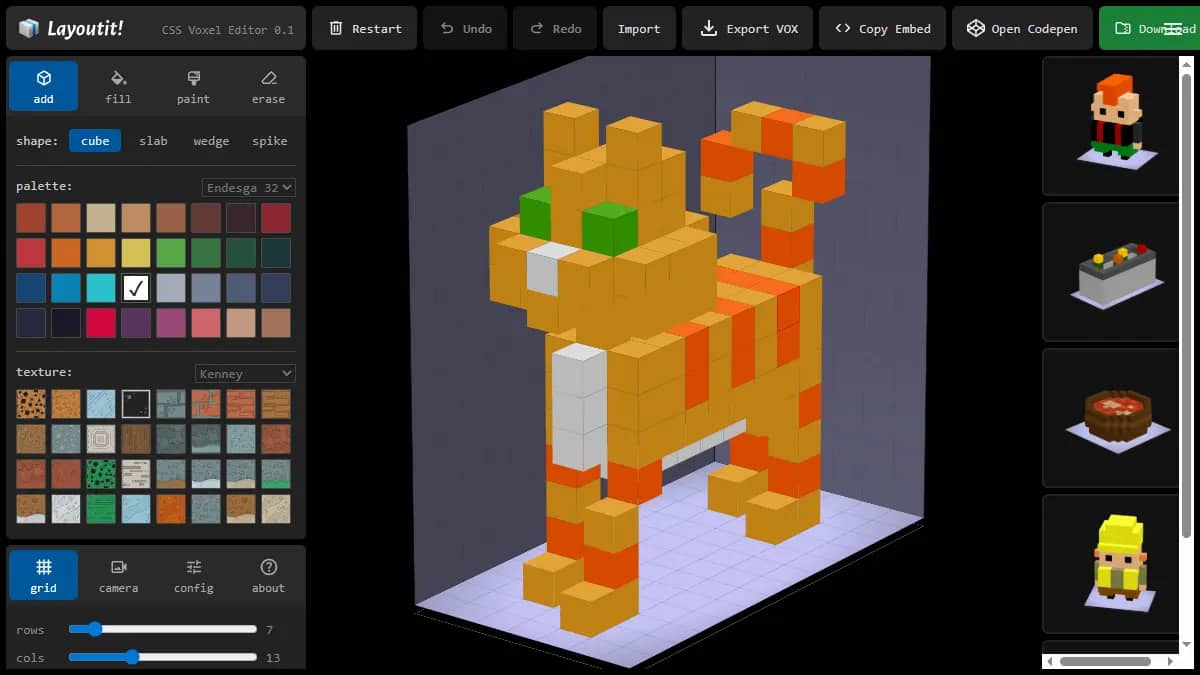Choose the paint brush tool

[x=193, y=86]
